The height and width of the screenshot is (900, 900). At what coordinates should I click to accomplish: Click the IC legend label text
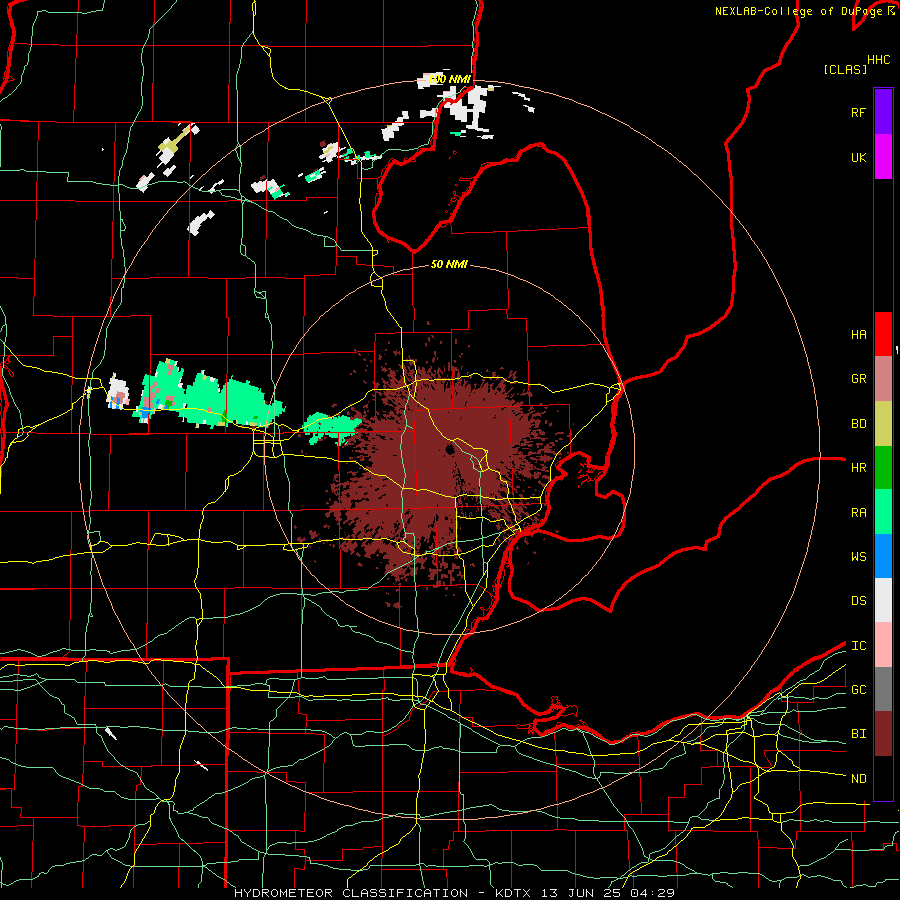pyautogui.click(x=858, y=646)
